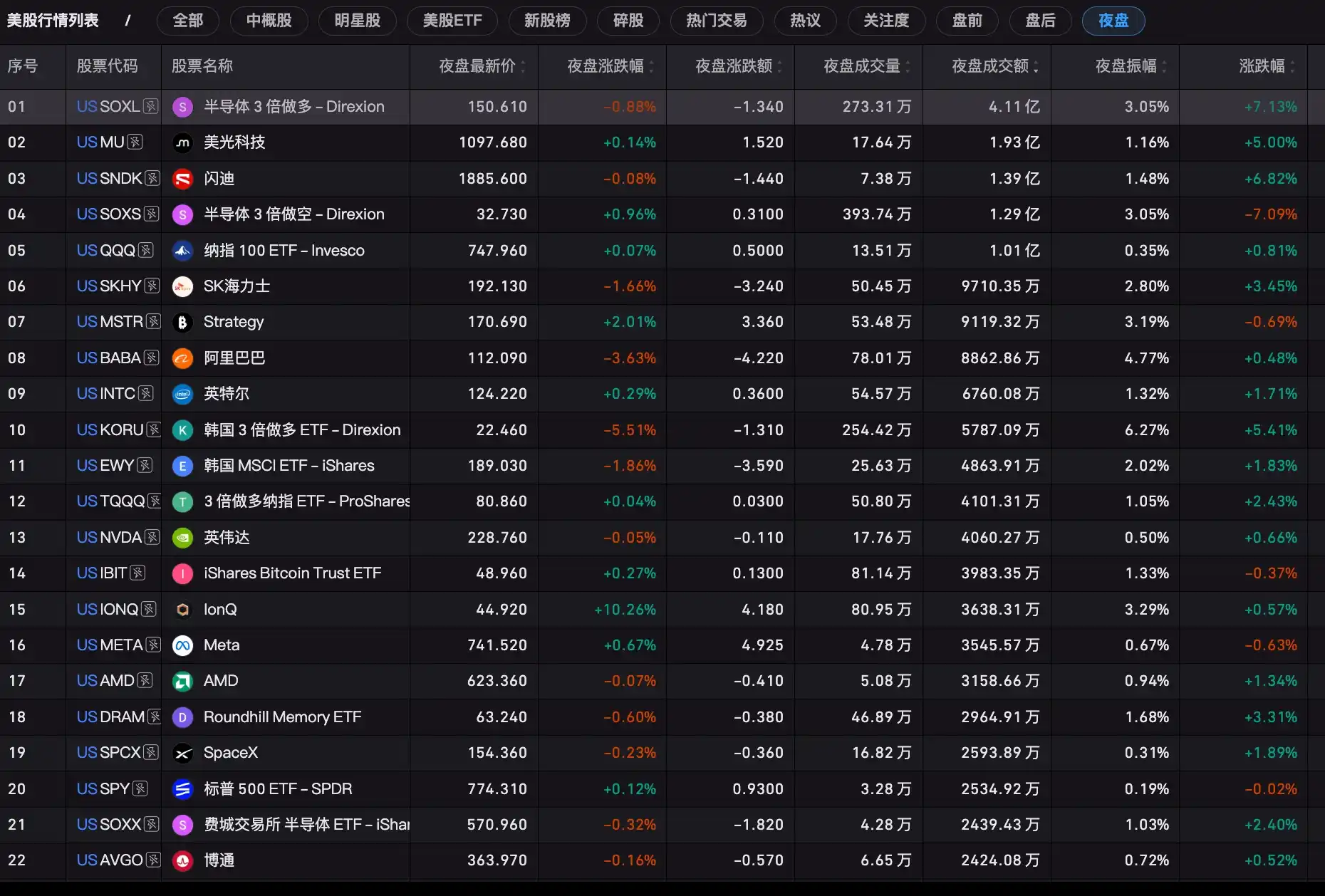Viewport: 1325px width, 896px height.
Task: Open the US SPCX ticker link
Action: click(109, 753)
